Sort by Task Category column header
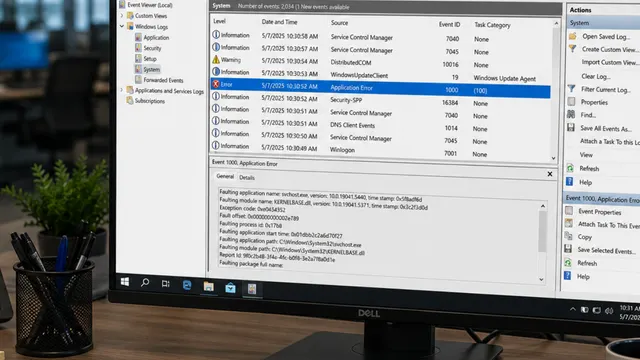The height and width of the screenshot is (360, 640). point(492,25)
